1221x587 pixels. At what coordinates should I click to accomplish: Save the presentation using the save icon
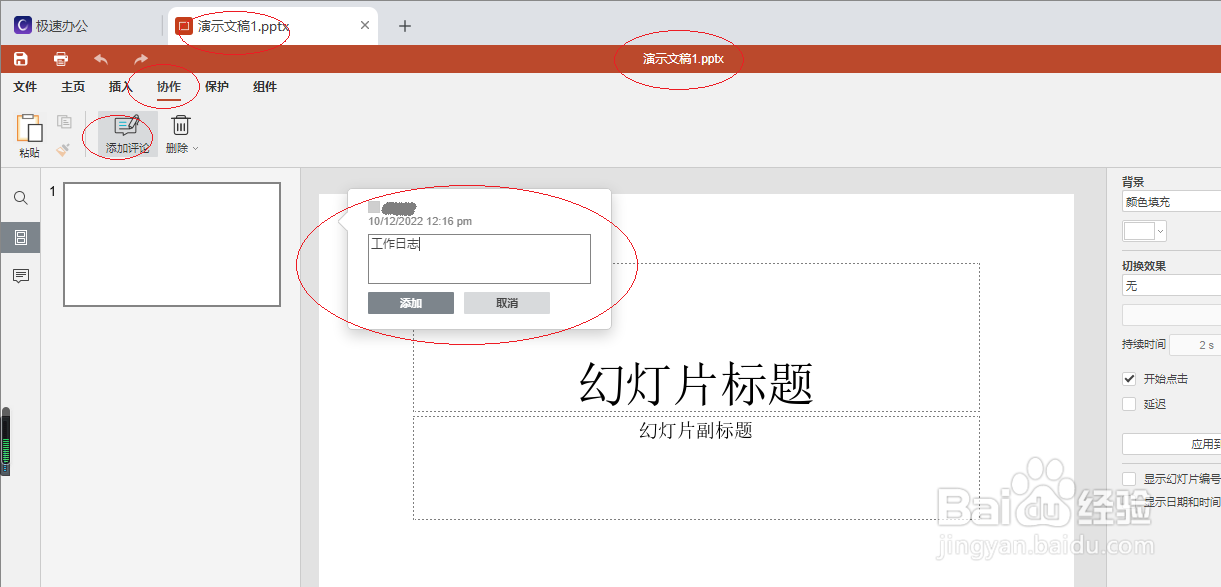20,58
